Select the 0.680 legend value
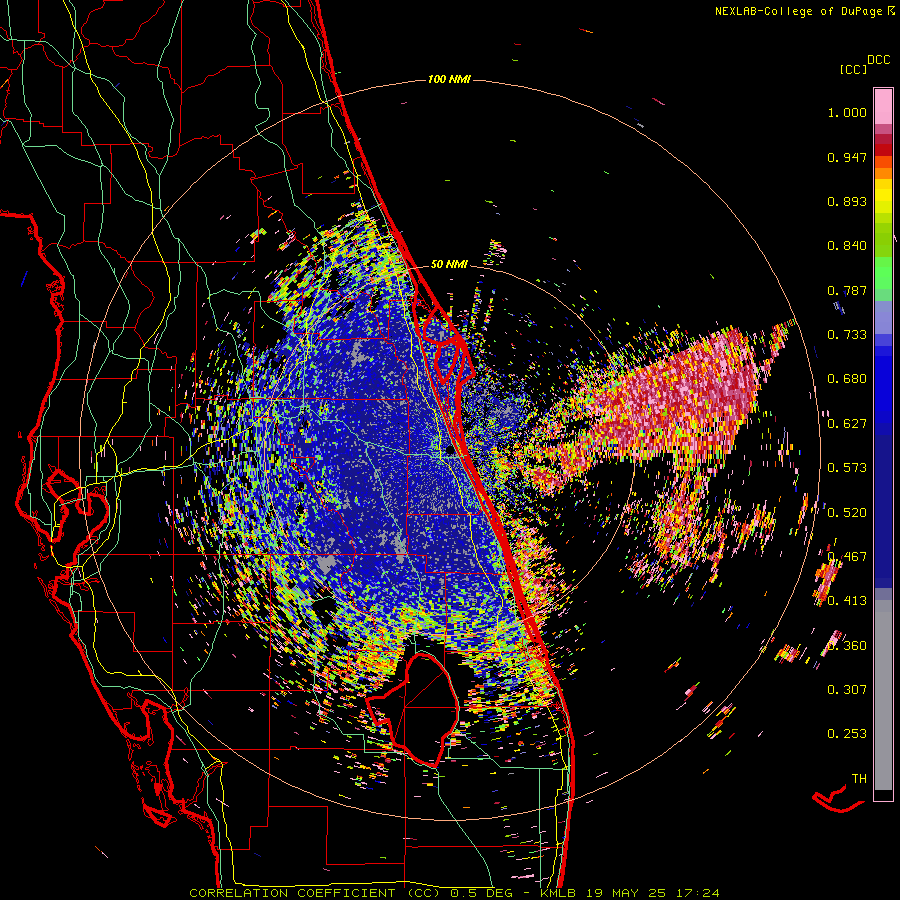The image size is (900, 900). pos(847,379)
